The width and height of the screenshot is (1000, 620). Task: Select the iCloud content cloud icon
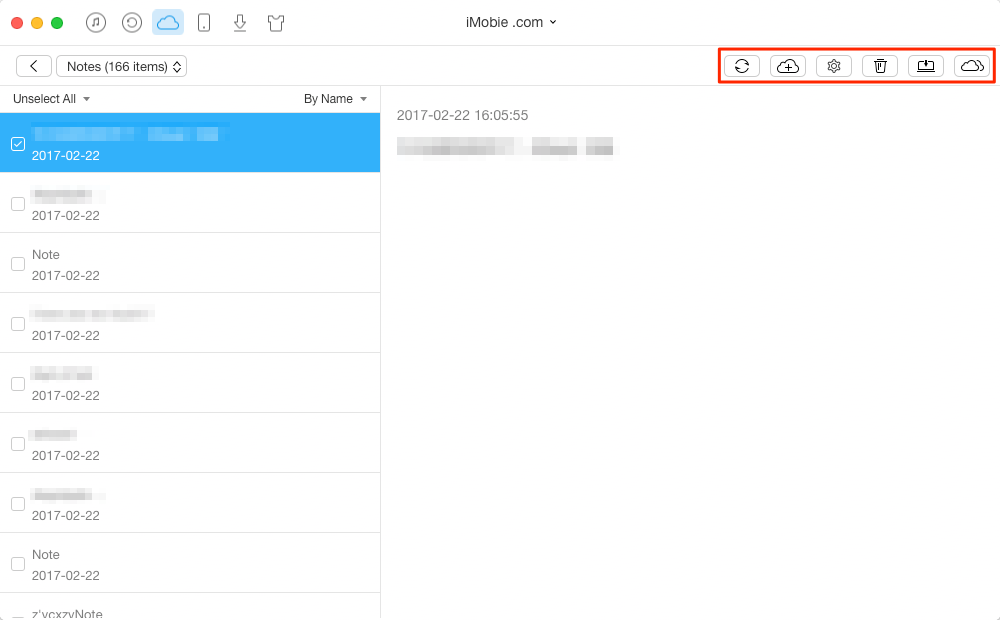point(168,23)
